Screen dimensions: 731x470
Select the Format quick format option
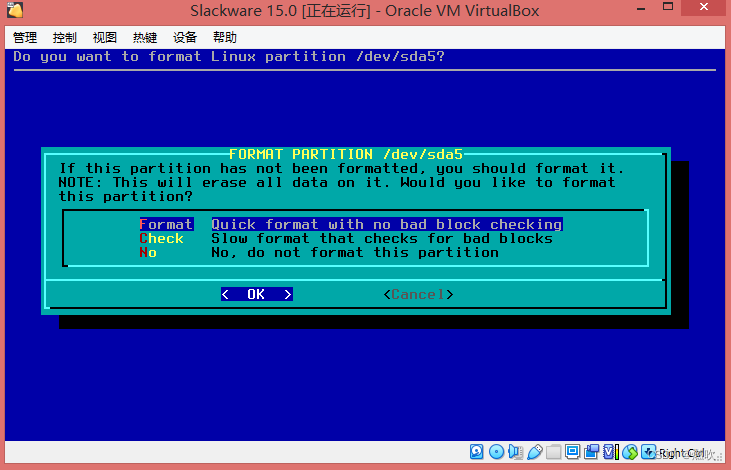351,224
